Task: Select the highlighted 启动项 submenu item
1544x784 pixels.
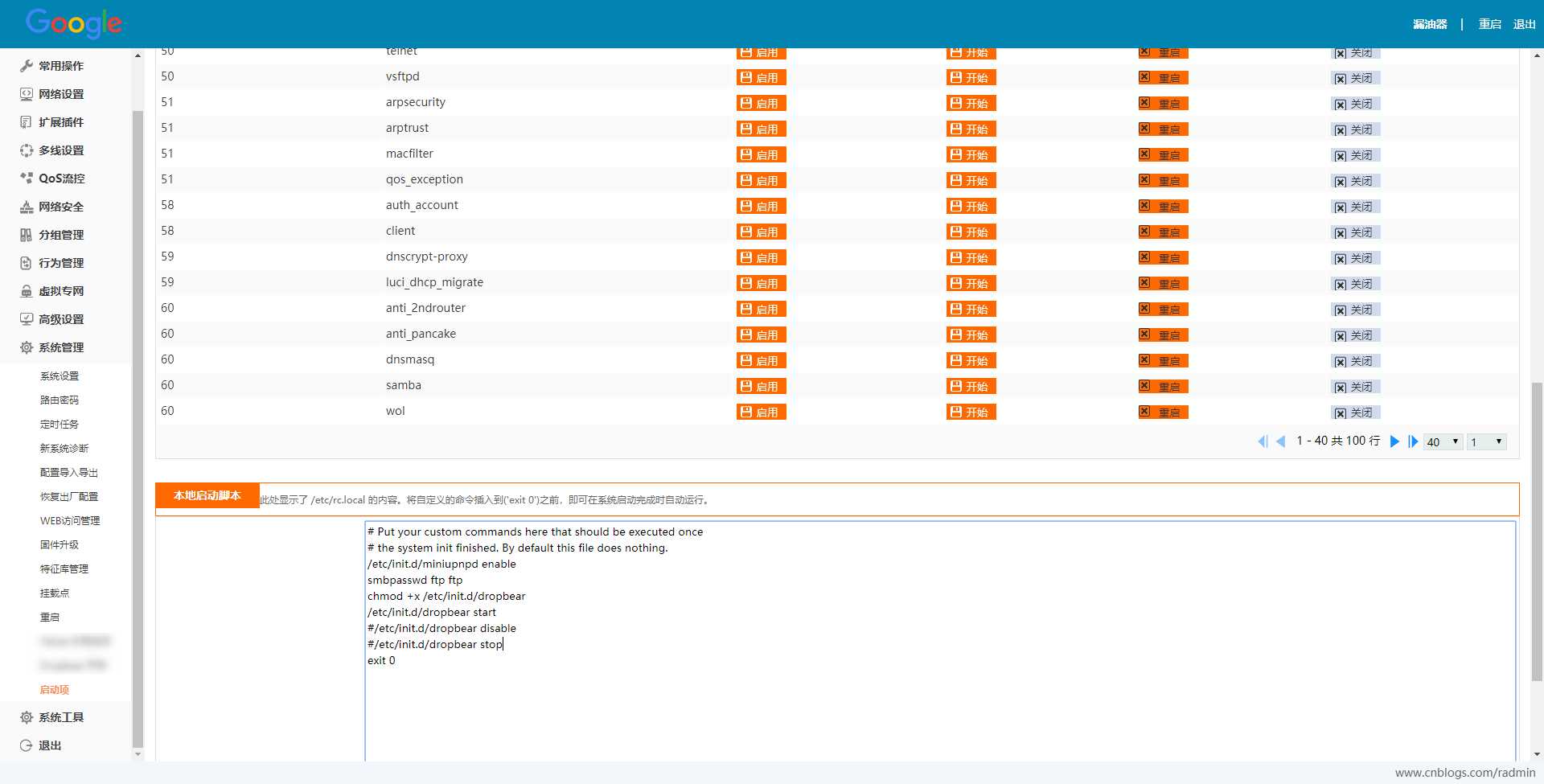Action: (55, 689)
